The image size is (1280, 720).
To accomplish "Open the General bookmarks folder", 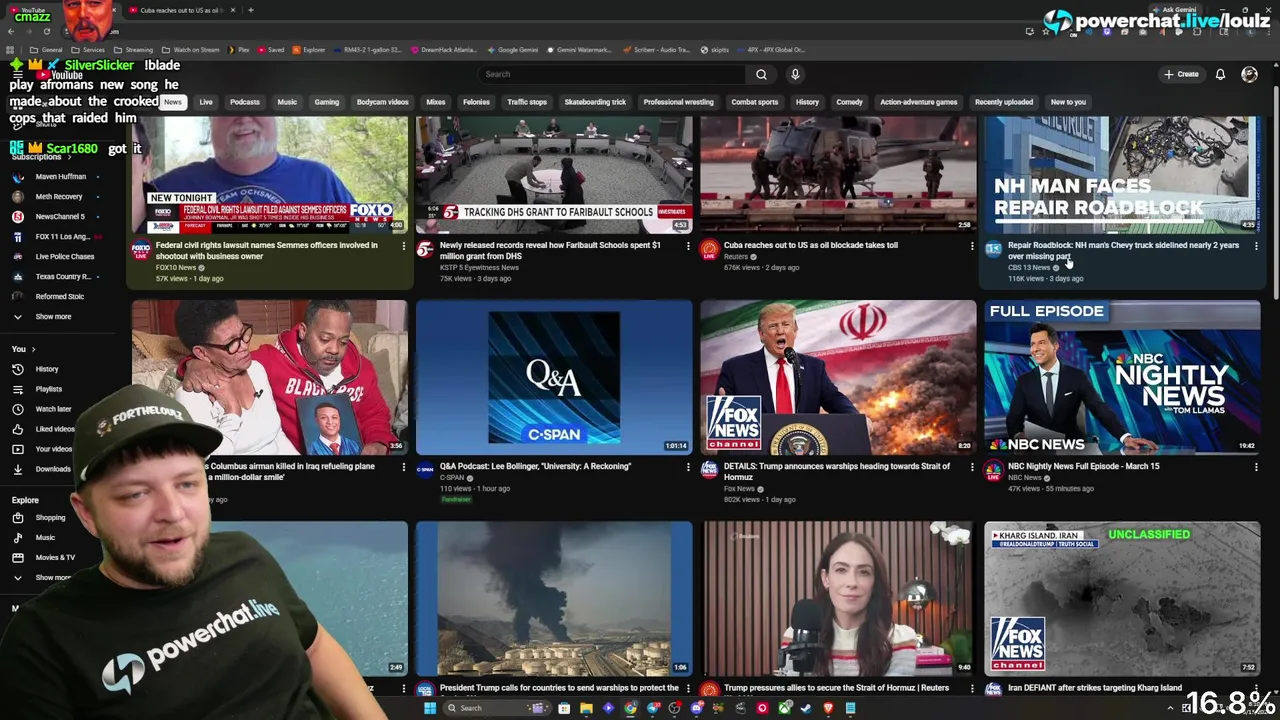I will pyautogui.click(x=46, y=49).
